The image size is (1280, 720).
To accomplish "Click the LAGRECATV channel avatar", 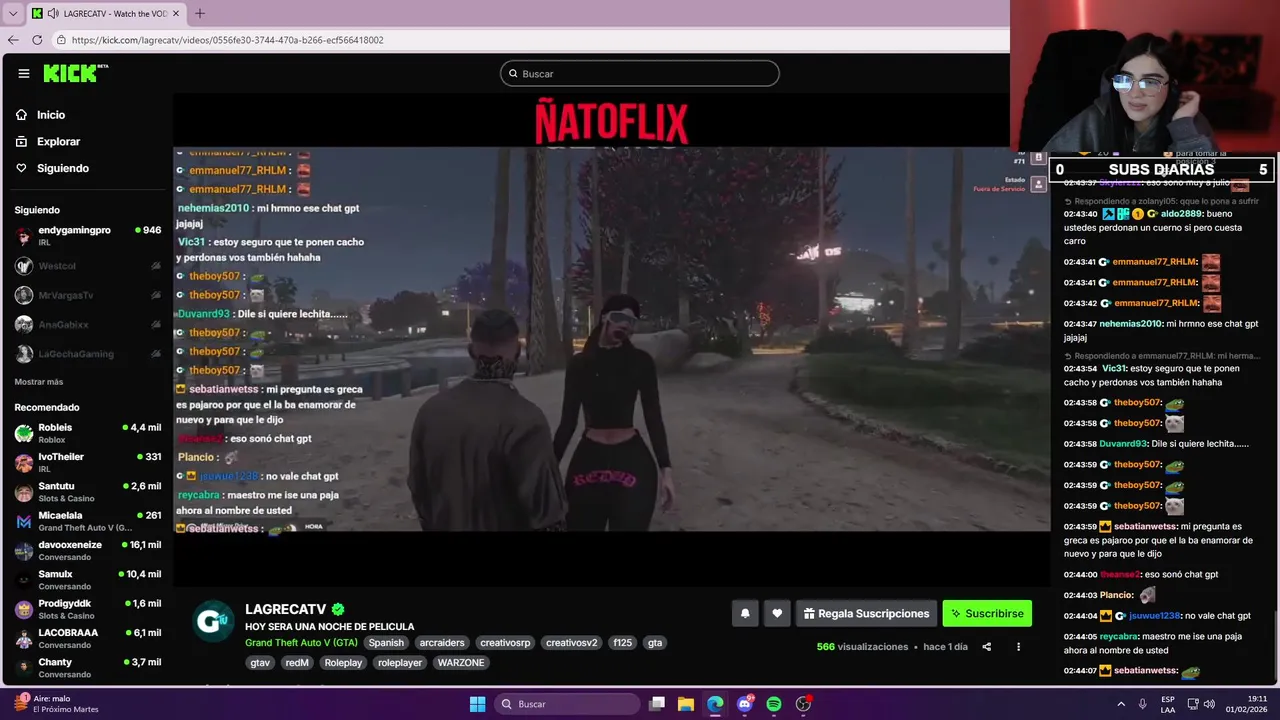I will [x=213, y=621].
